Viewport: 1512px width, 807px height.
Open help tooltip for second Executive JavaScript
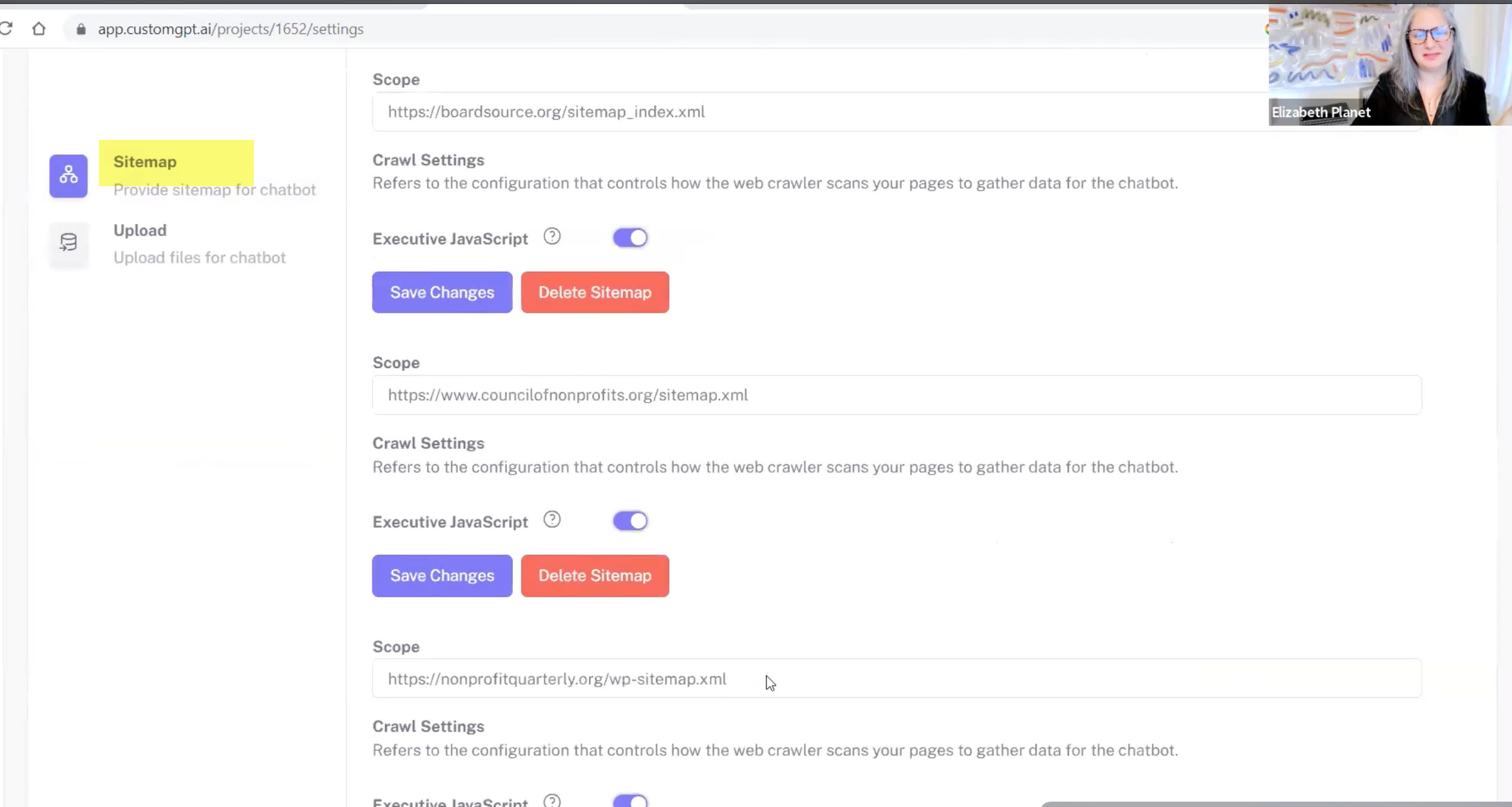(552, 520)
